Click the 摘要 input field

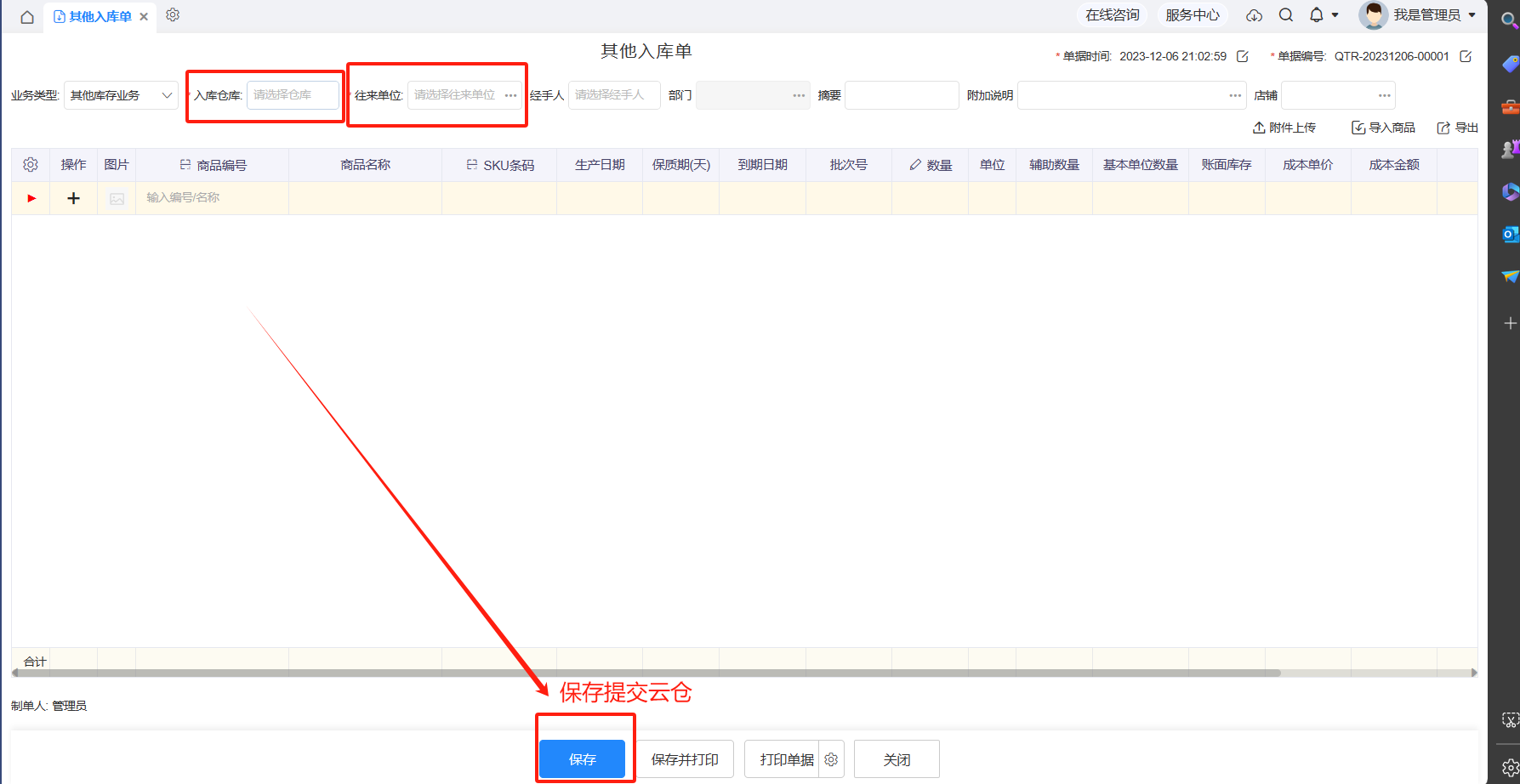pyautogui.click(x=902, y=95)
